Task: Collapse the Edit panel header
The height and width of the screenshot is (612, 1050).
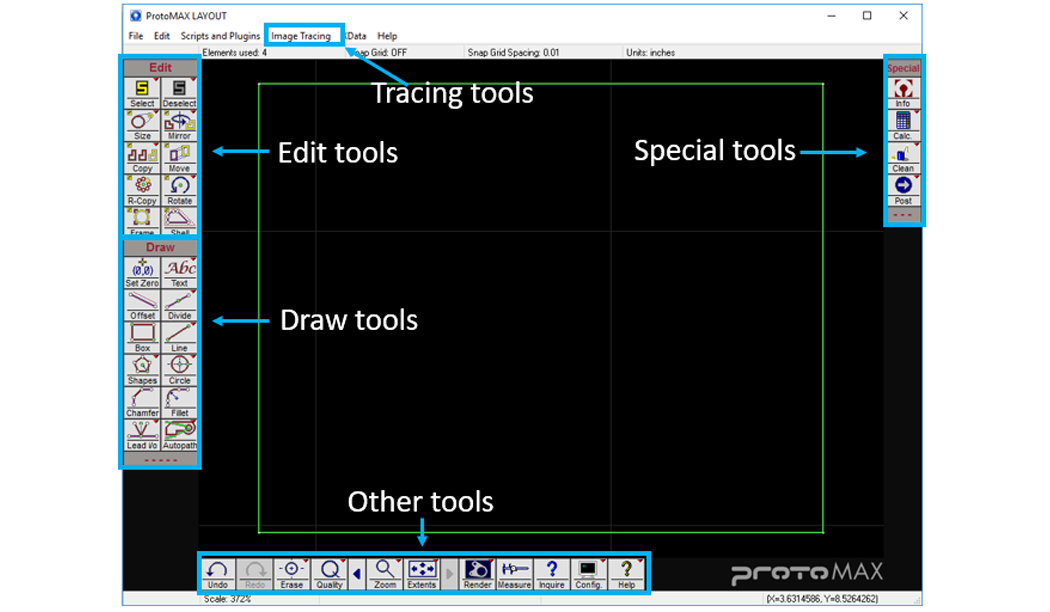Action: pos(160,68)
